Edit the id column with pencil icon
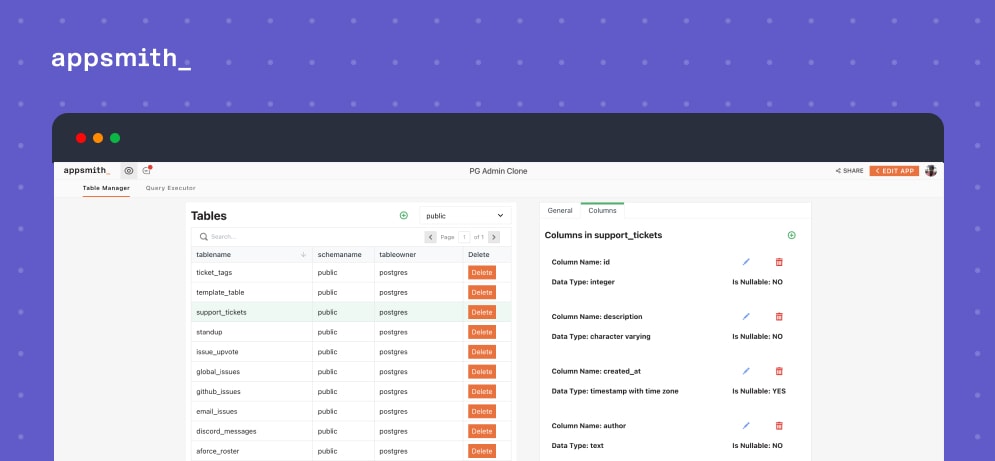Image resolution: width=995 pixels, height=461 pixels. (746, 262)
